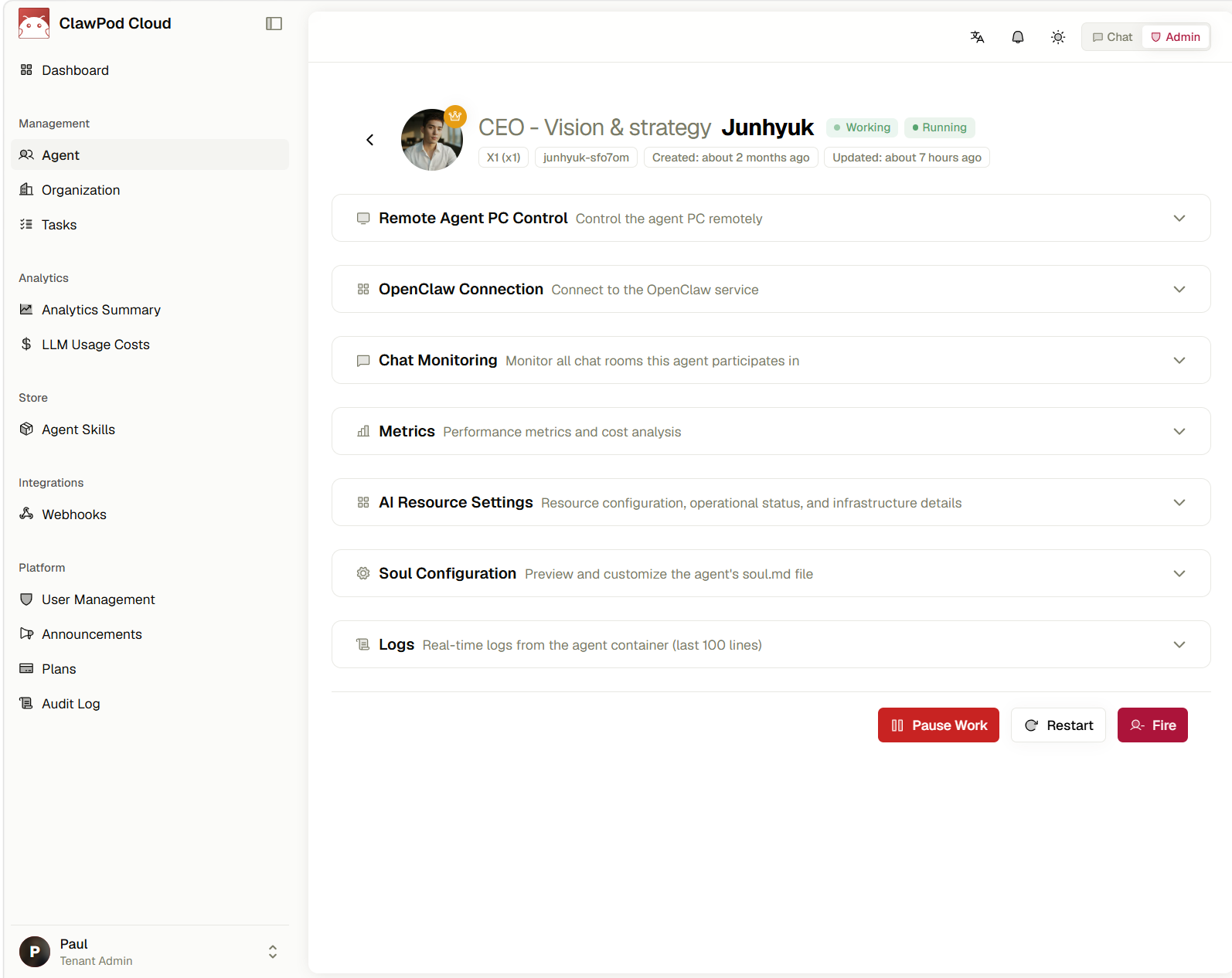Expand Soul Configuration chevron
The image size is (1232, 978).
click(x=1179, y=574)
